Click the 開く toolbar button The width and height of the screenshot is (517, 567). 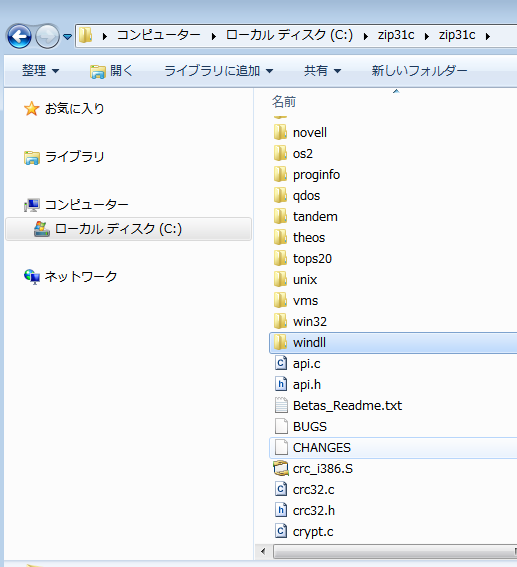(x=111, y=71)
